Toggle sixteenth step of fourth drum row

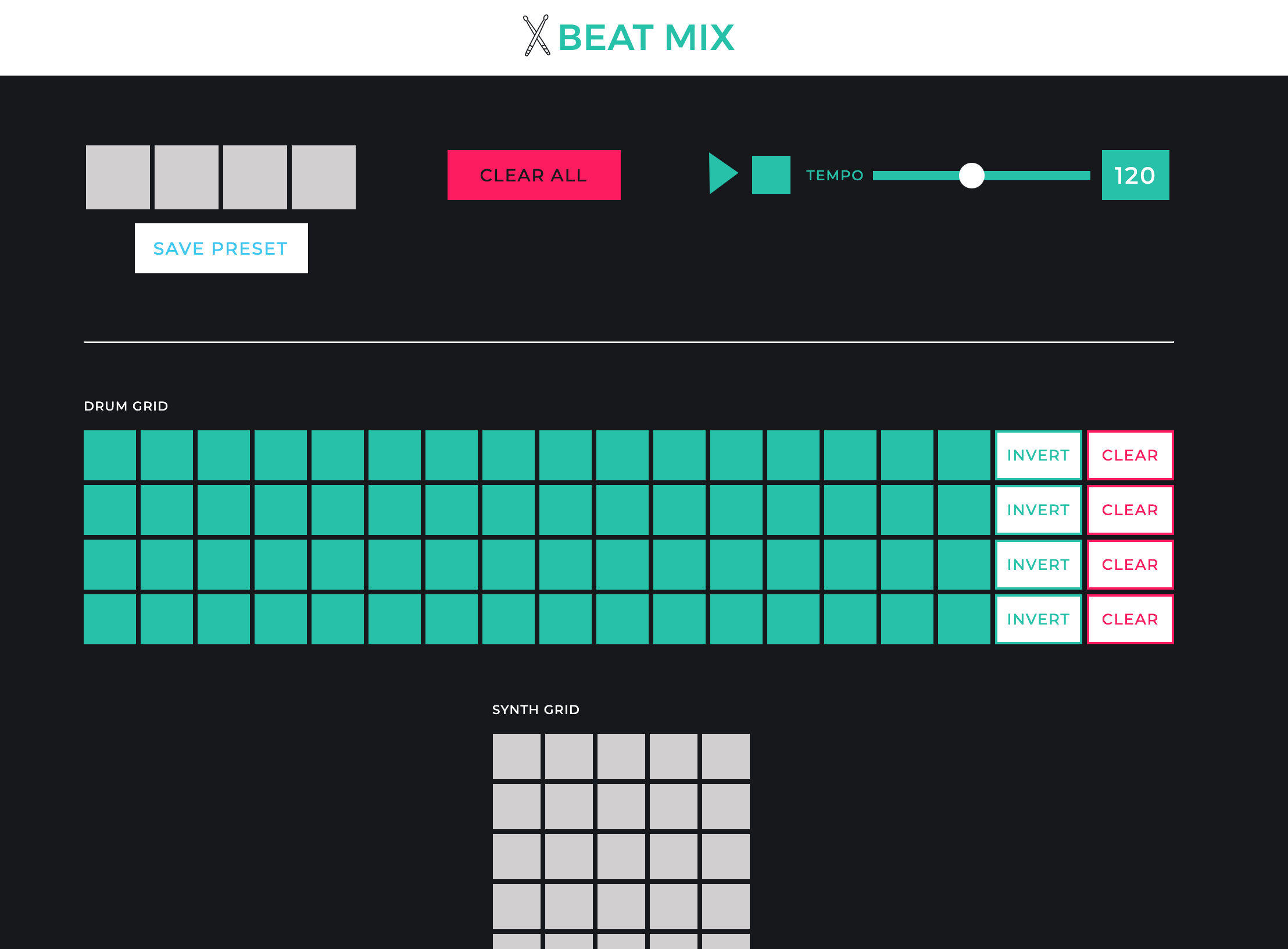click(964, 619)
